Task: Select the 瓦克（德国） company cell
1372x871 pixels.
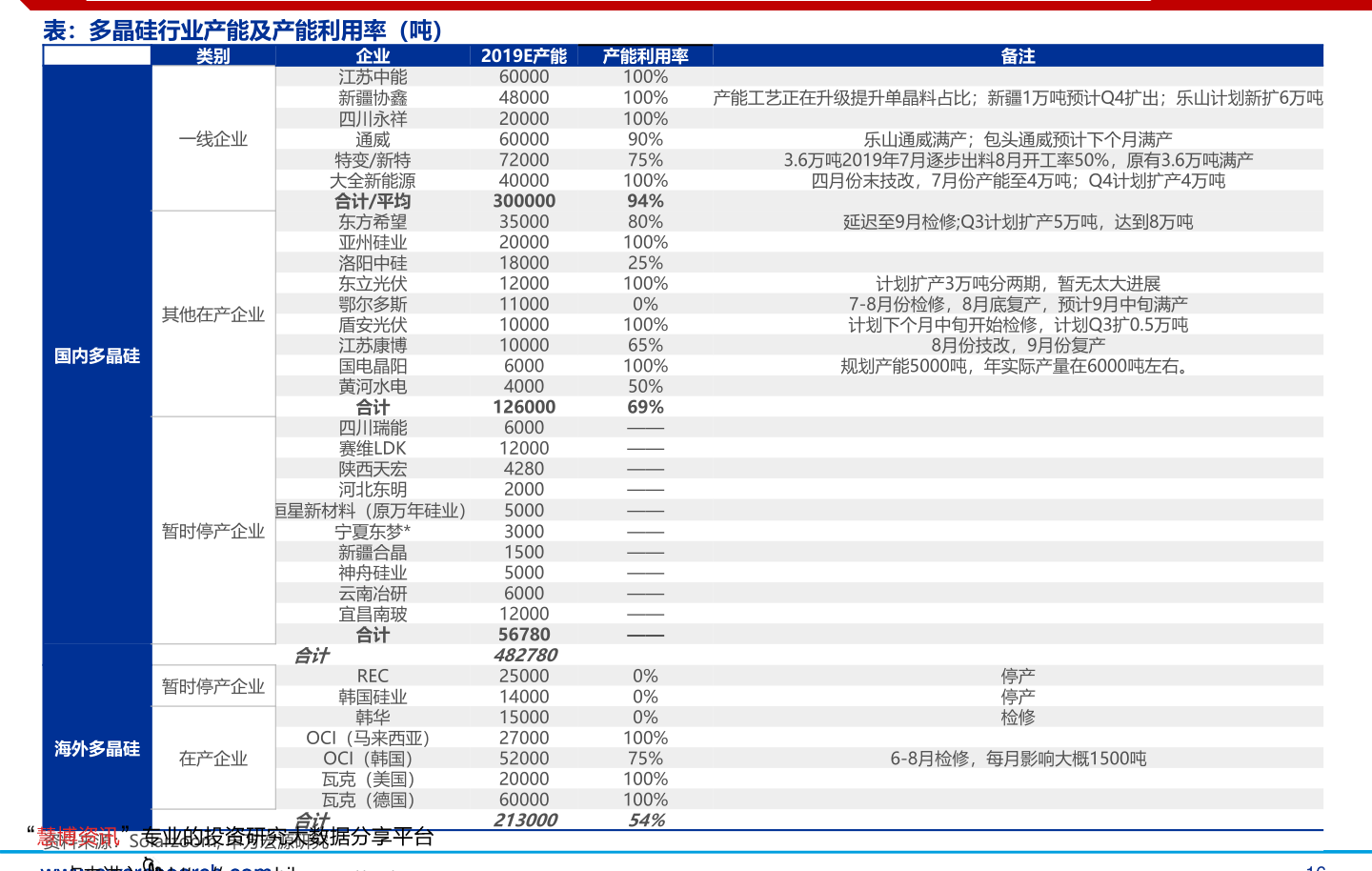Action: click(x=368, y=800)
